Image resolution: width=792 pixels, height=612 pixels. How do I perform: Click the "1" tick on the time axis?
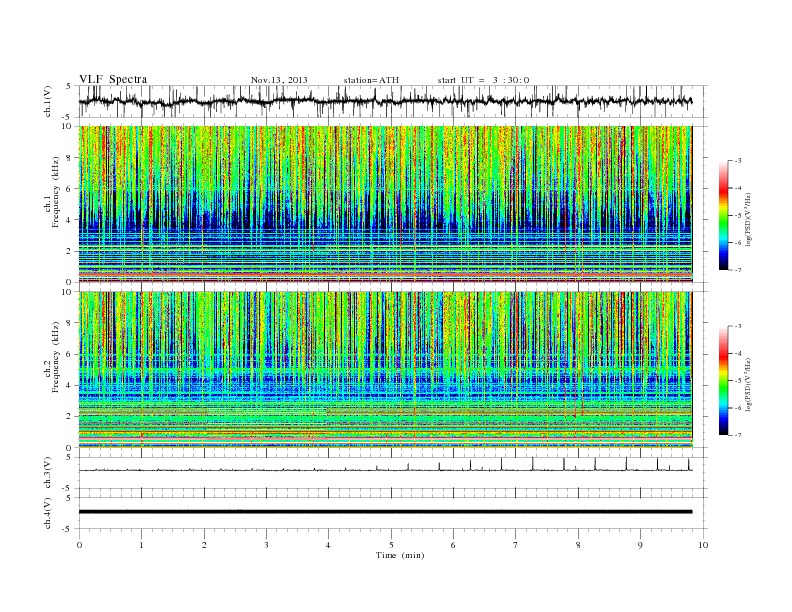pos(141,545)
